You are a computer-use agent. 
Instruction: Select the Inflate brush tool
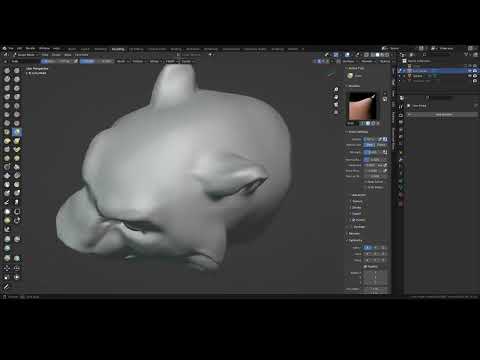(7, 97)
